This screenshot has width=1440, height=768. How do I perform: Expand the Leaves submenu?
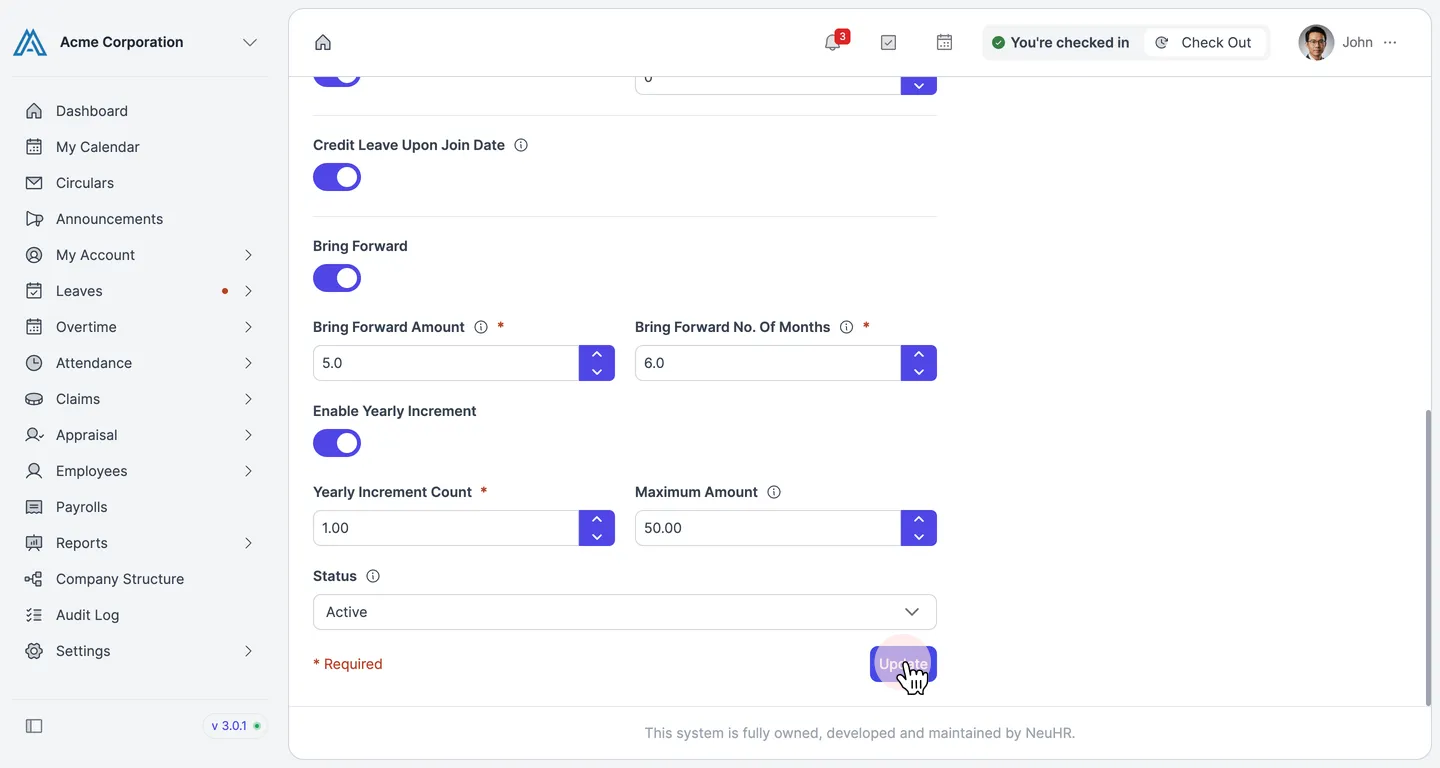pos(140,291)
